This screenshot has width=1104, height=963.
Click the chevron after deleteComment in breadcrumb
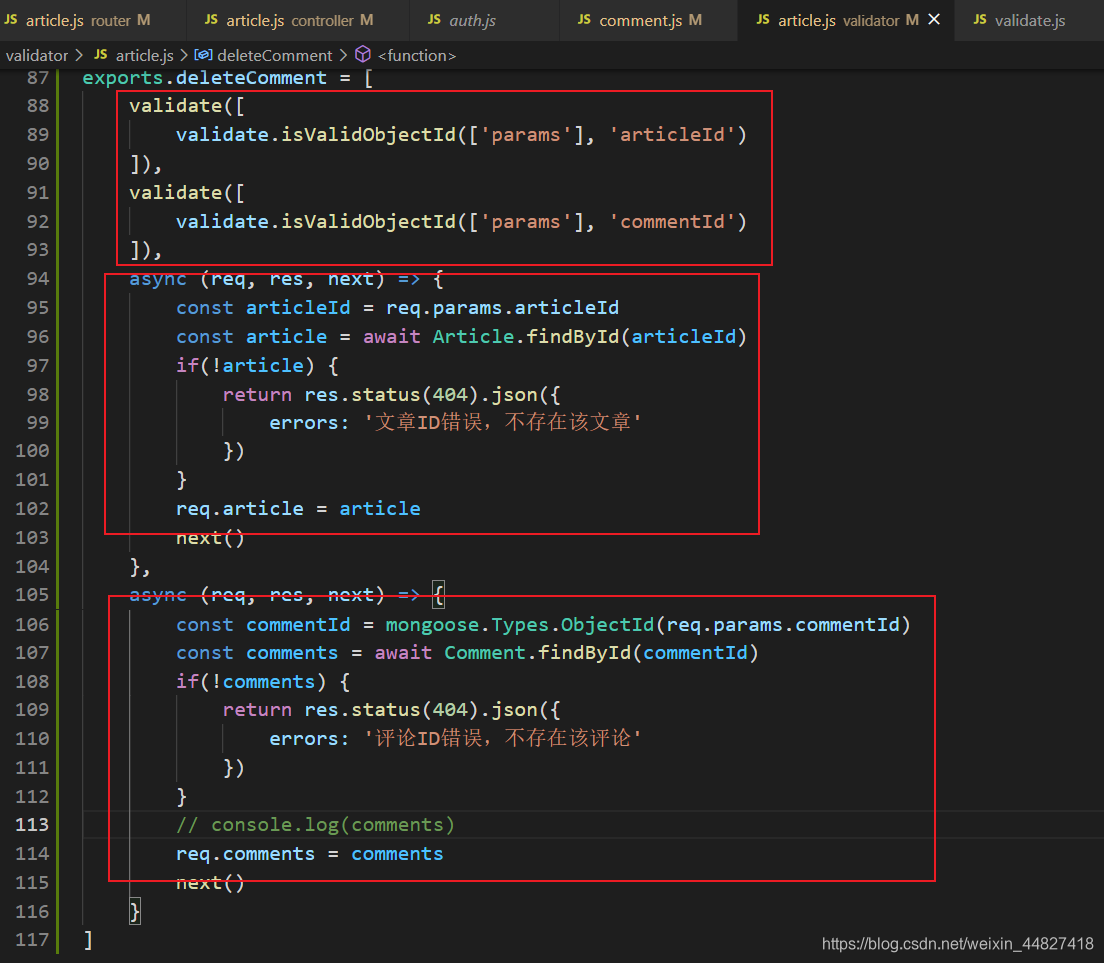point(343,55)
